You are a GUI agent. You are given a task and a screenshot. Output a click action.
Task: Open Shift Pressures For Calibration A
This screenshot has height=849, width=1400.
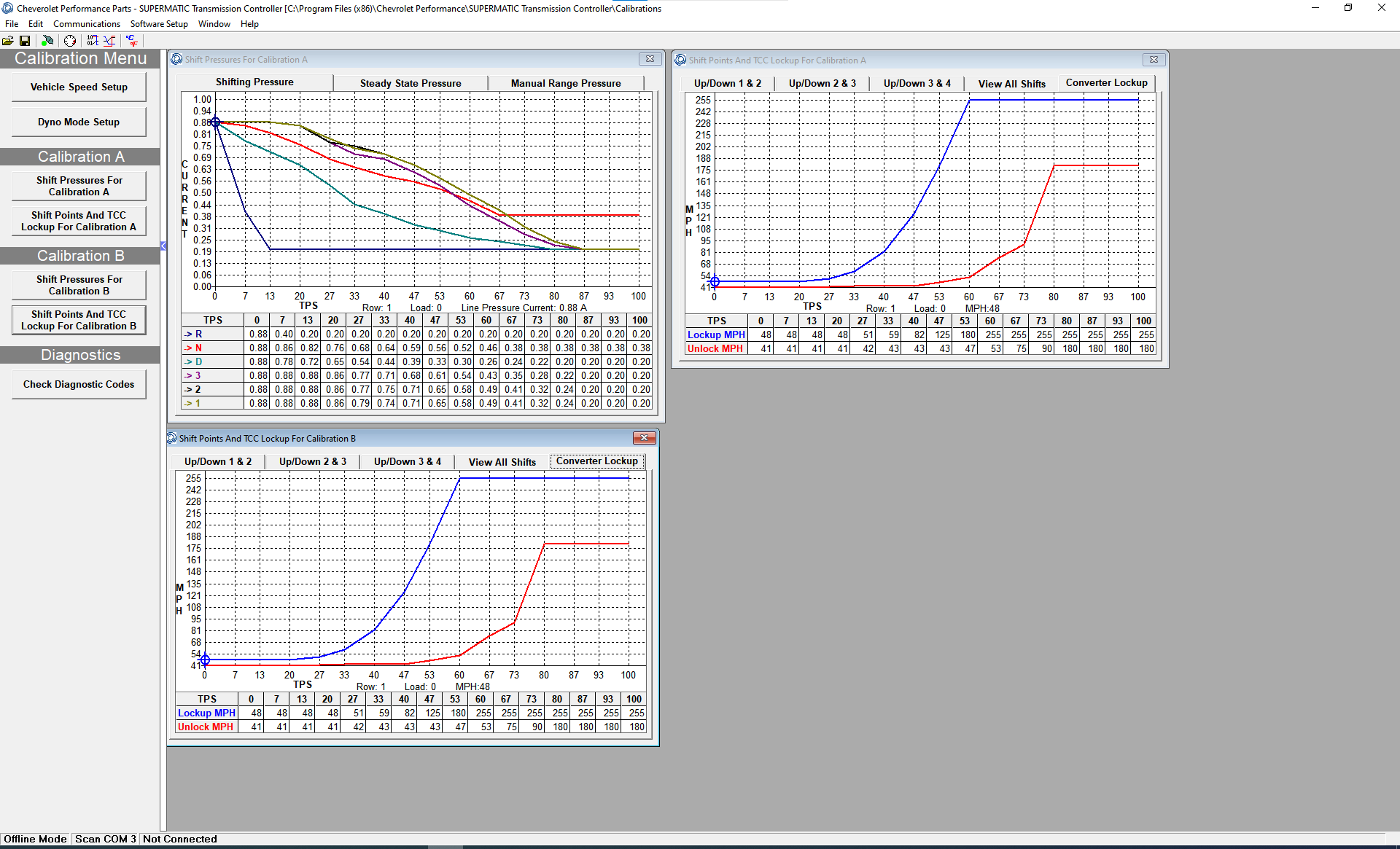79,186
